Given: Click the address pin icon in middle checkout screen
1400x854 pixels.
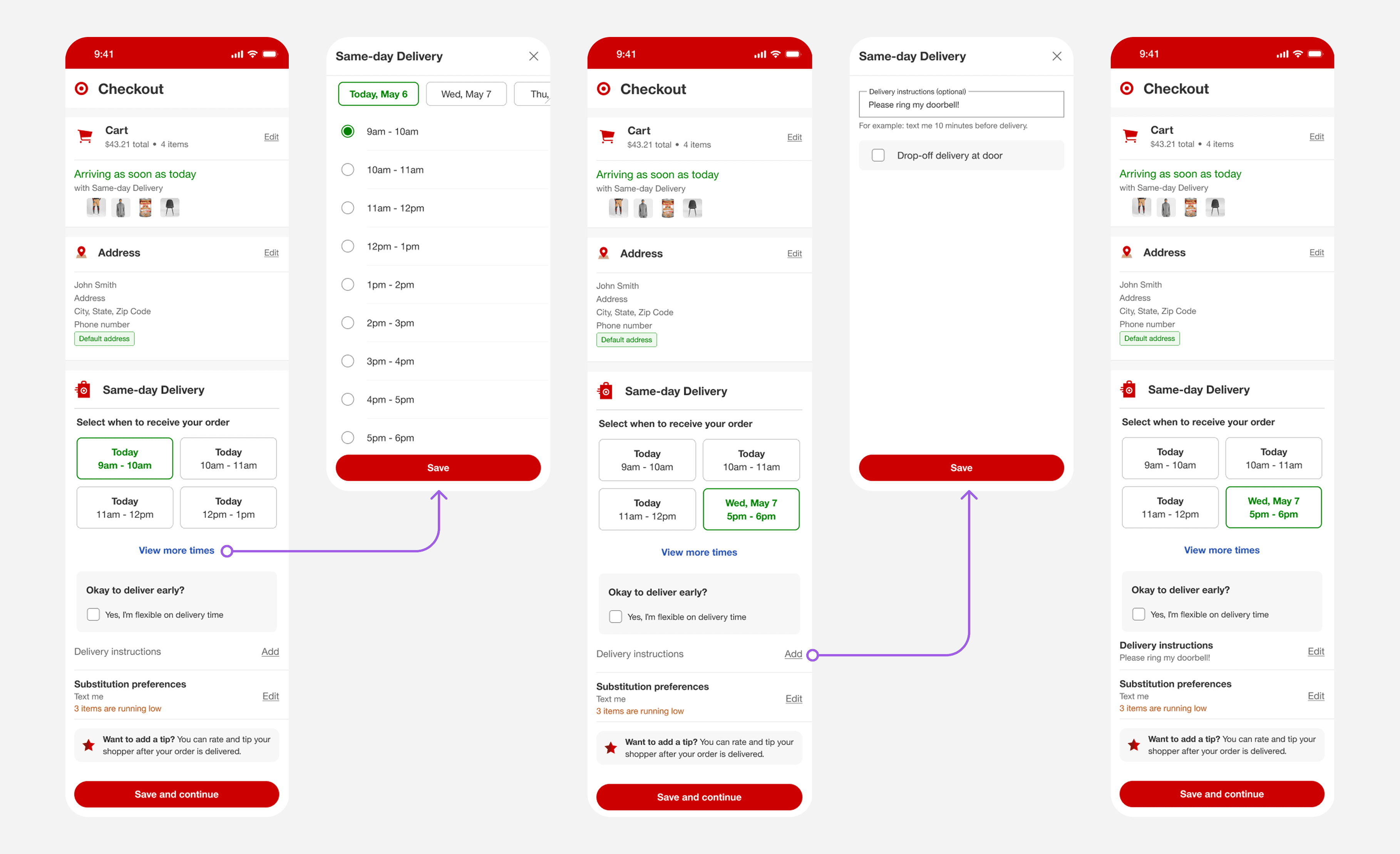Looking at the screenshot, I should (603, 253).
